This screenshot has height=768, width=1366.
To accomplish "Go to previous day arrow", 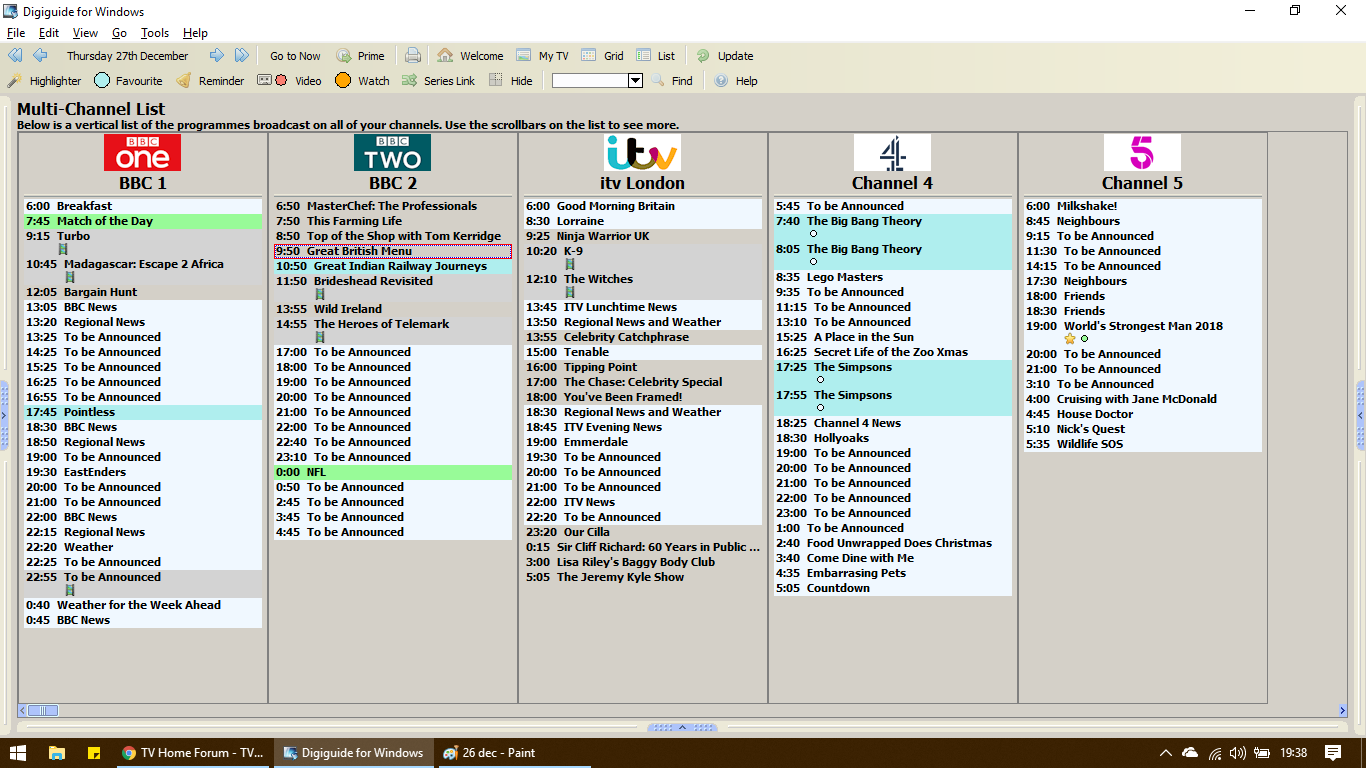I will click(x=40, y=56).
